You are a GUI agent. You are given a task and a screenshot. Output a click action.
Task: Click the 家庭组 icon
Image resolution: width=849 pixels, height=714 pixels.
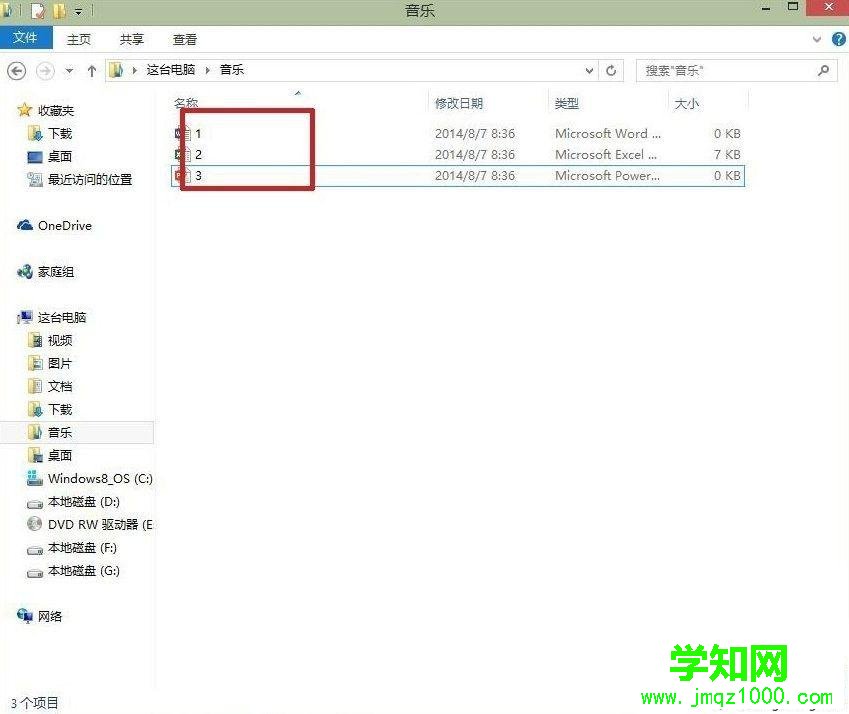25,272
